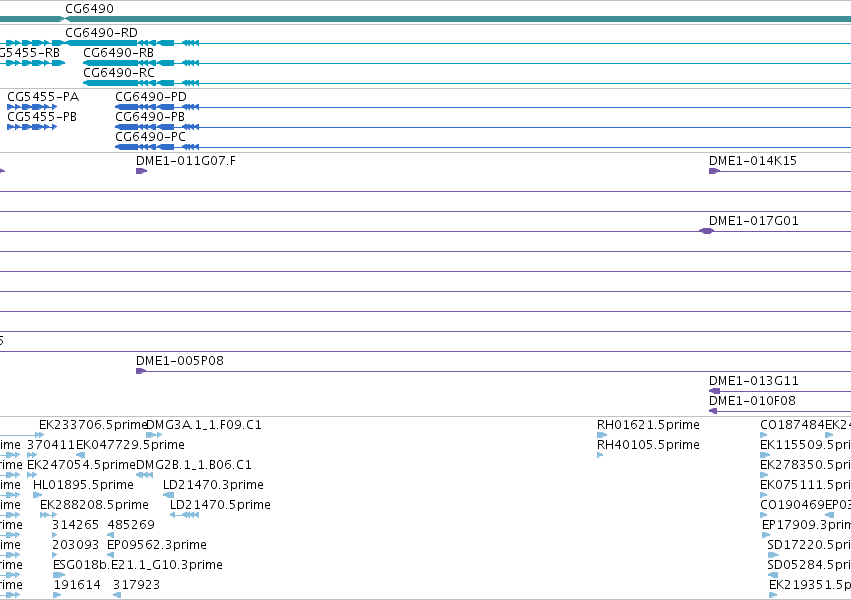
Task: Click the CG5455-PA protein label
Action: [x=43, y=97]
